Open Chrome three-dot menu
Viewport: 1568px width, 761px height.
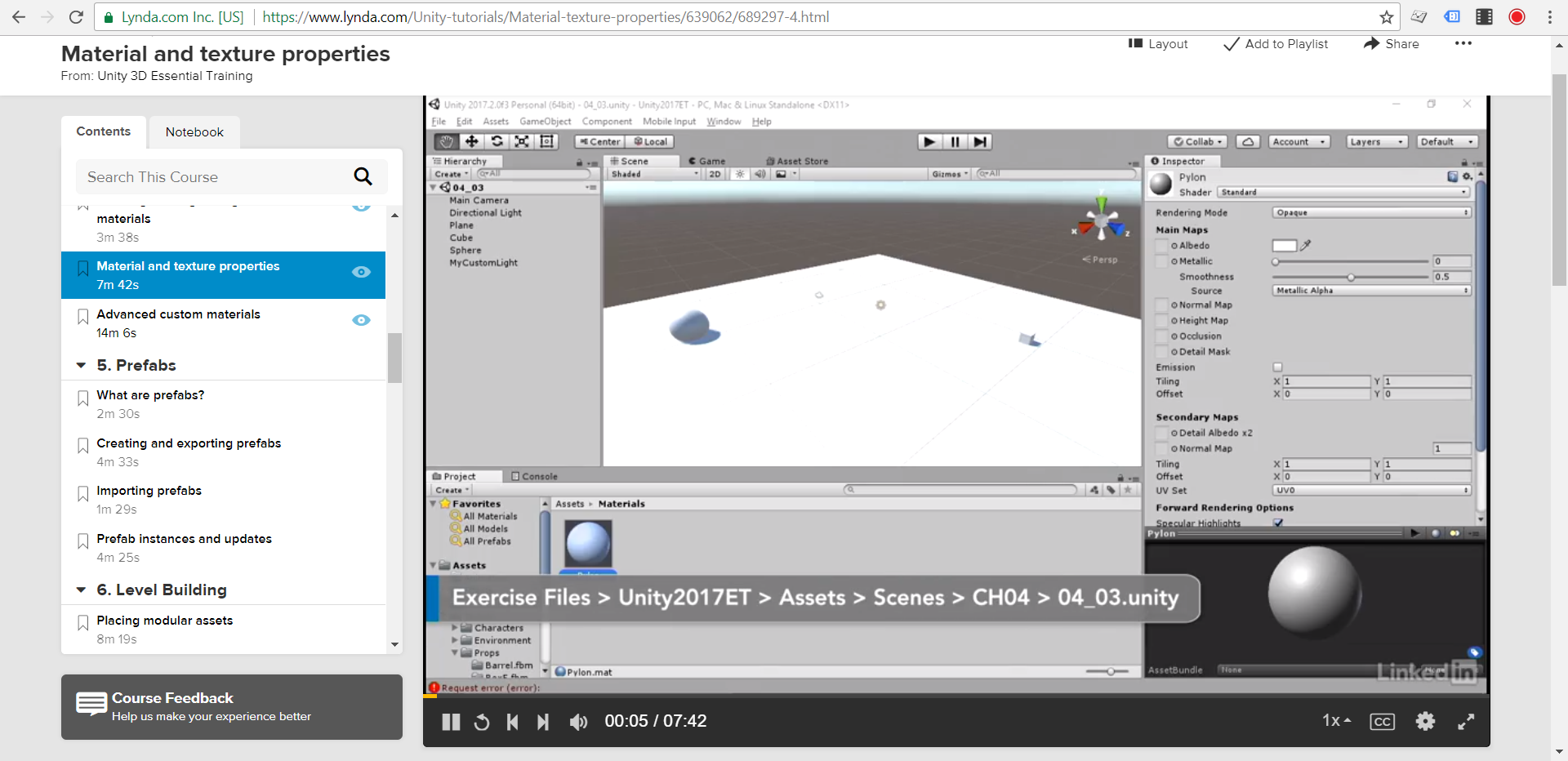pyautogui.click(x=1549, y=17)
